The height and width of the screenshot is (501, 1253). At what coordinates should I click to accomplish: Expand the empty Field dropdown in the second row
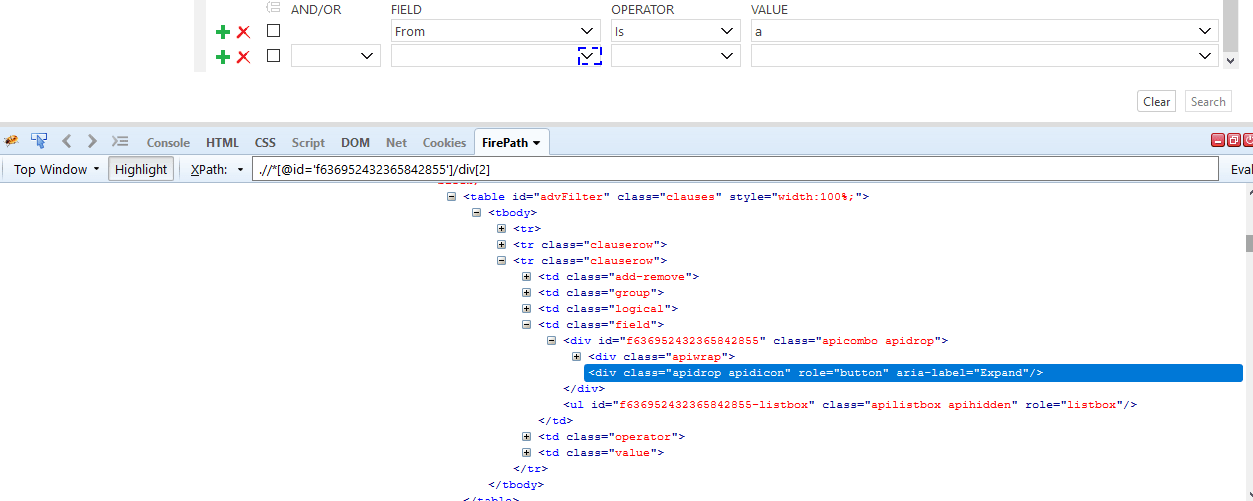tap(590, 56)
